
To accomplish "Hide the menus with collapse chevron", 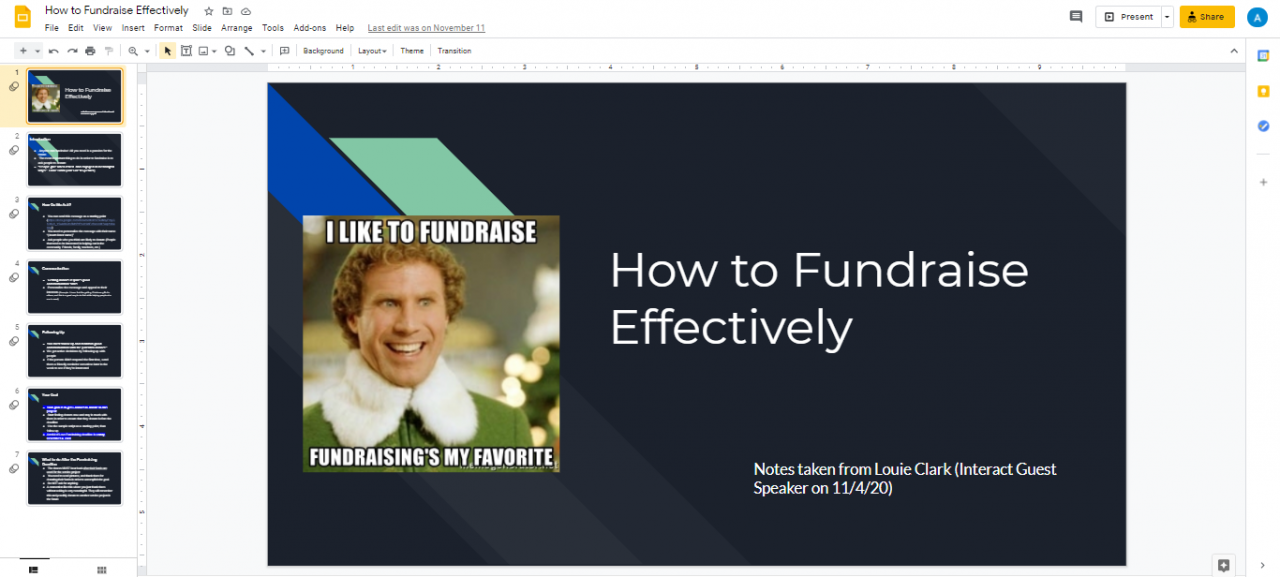I will [1233, 51].
